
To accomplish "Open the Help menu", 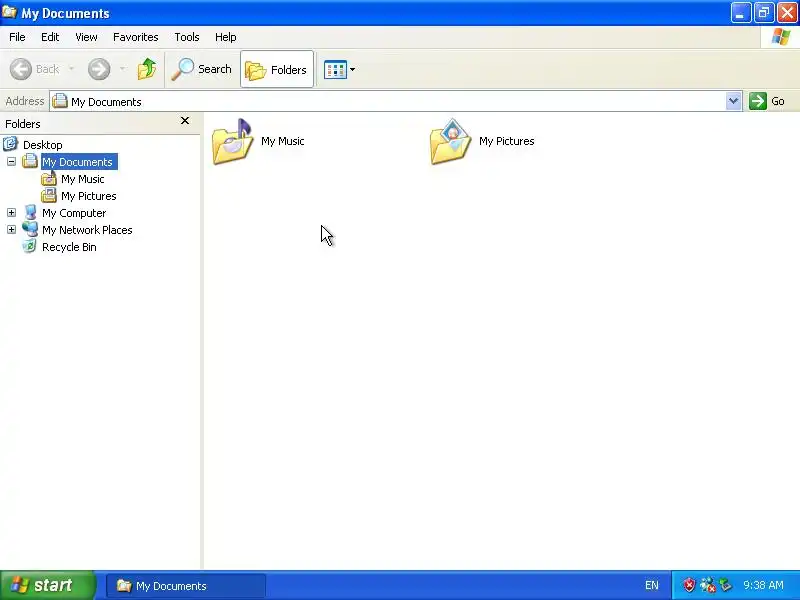I will point(226,37).
